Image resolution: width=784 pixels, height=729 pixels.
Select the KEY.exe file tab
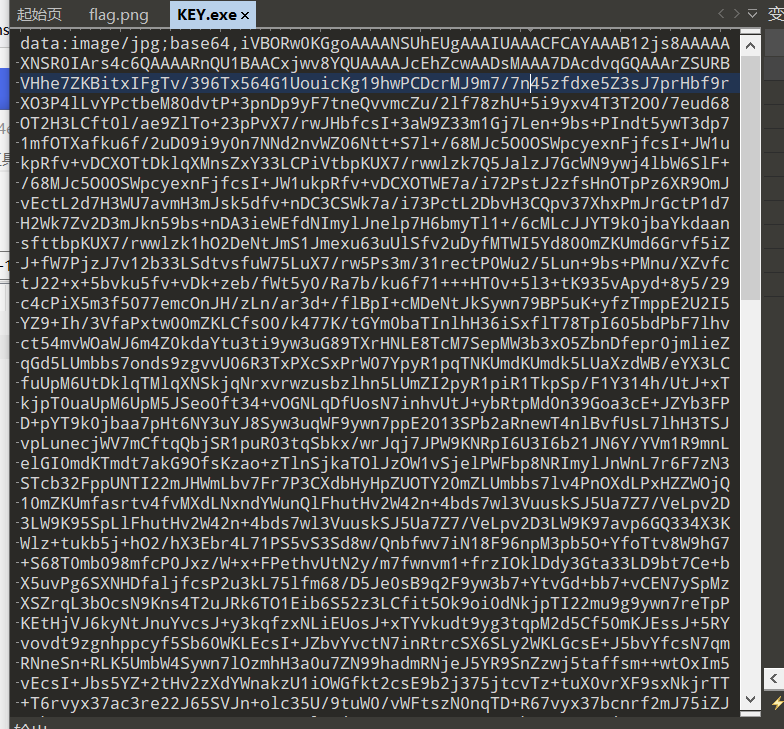click(x=207, y=15)
